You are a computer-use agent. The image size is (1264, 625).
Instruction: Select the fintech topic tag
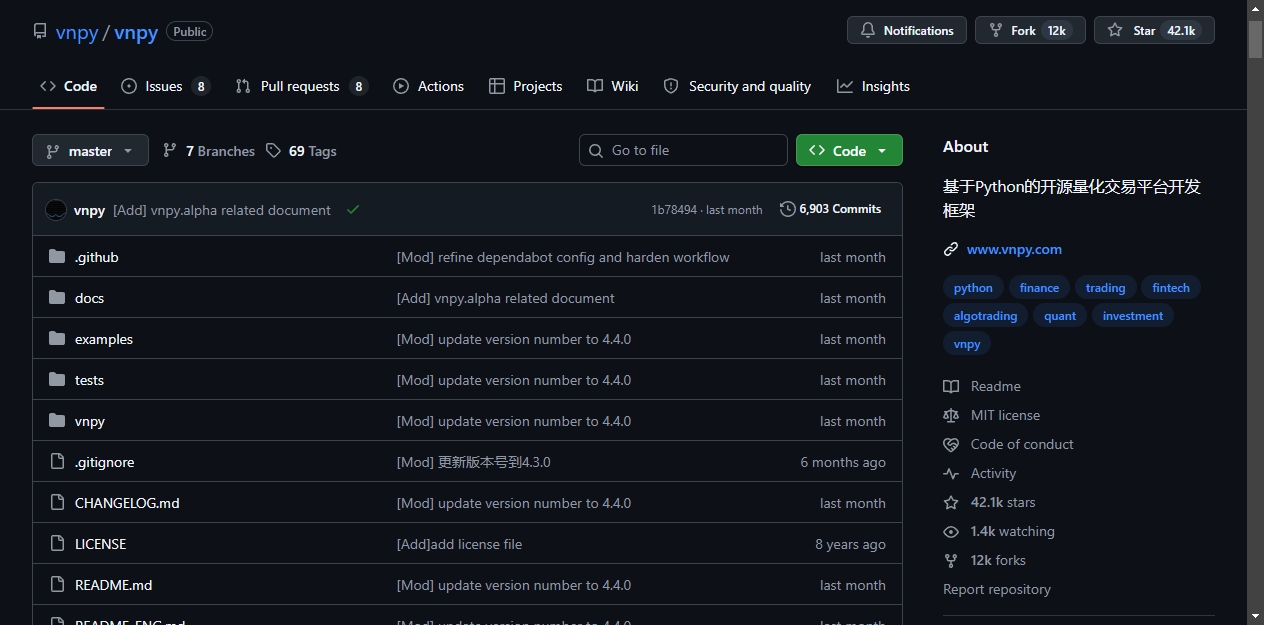tap(1171, 288)
